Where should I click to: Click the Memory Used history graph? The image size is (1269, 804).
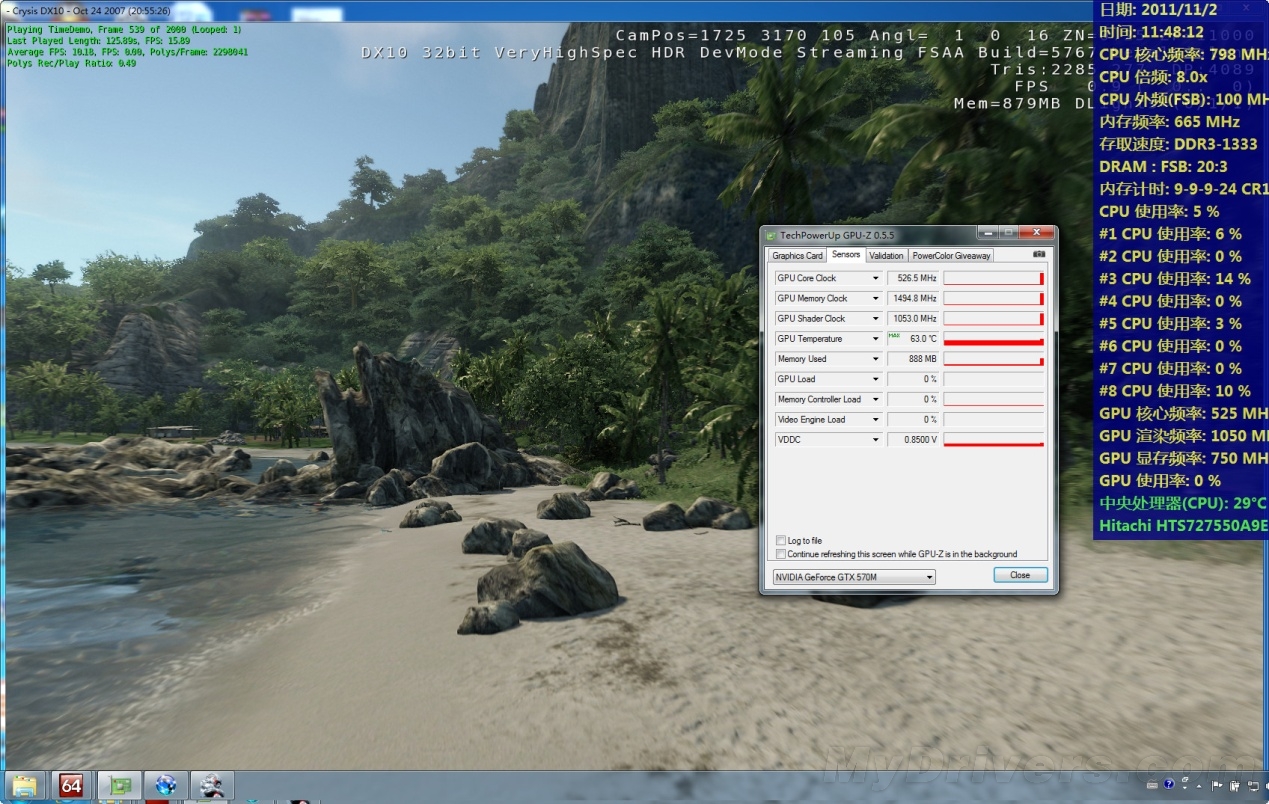pyautogui.click(x=994, y=359)
